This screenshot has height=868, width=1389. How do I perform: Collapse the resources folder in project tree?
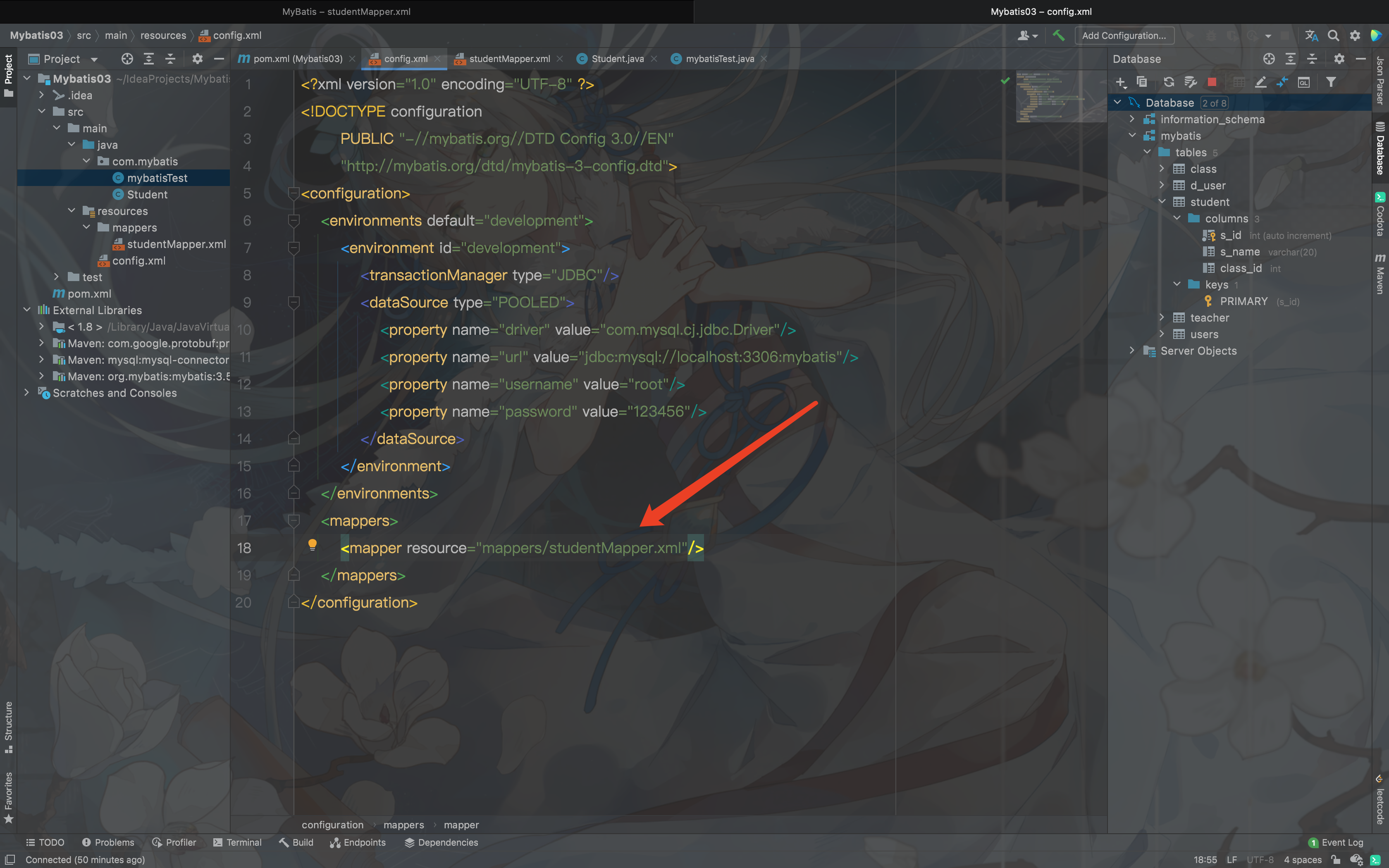[x=72, y=211]
